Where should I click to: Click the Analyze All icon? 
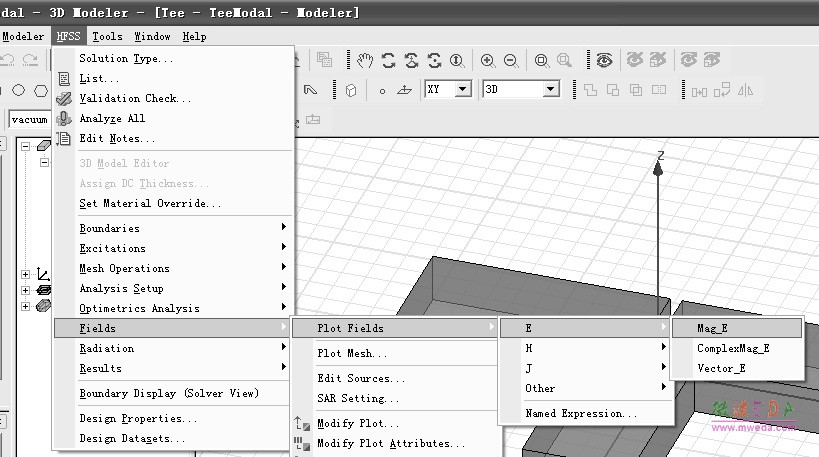click(64, 119)
